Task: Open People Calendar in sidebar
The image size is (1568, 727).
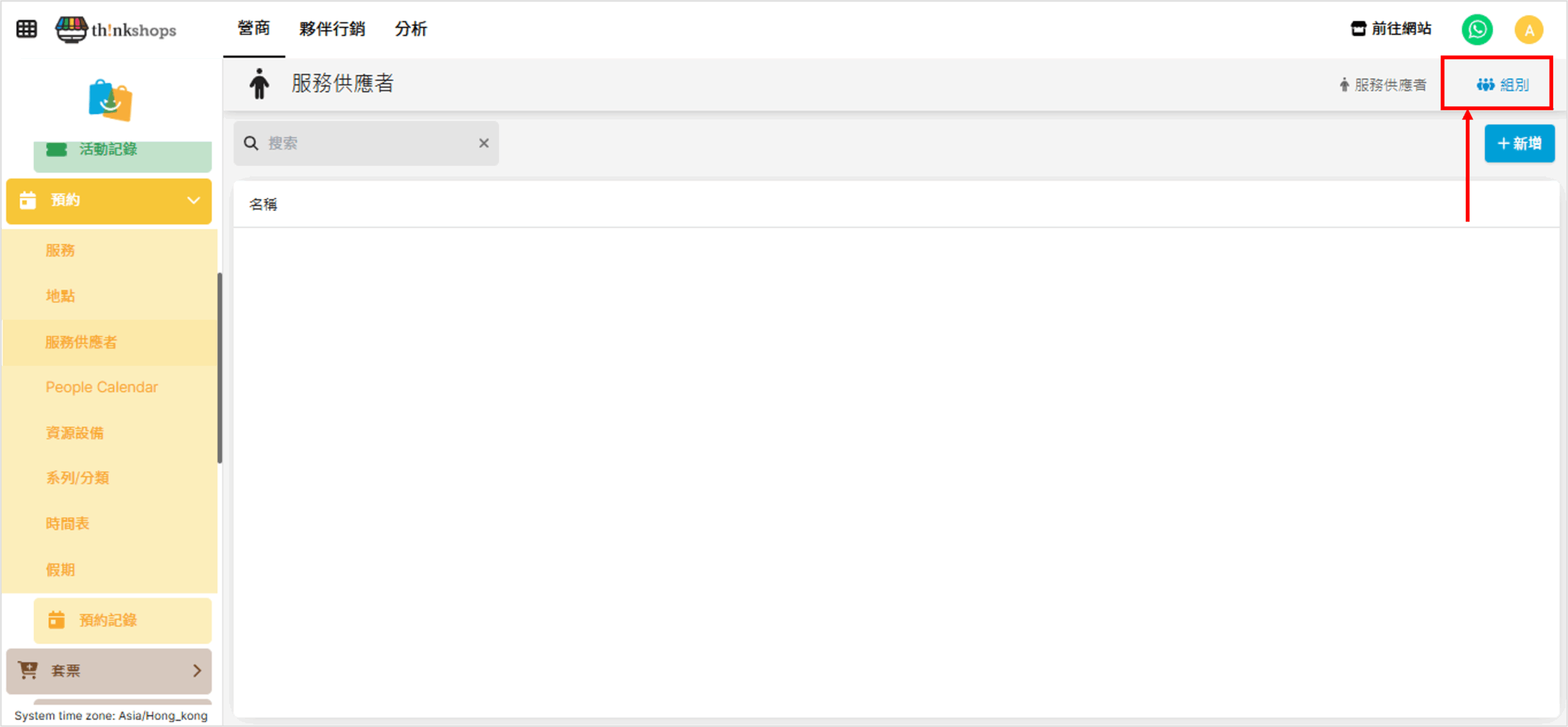Action: (x=102, y=387)
